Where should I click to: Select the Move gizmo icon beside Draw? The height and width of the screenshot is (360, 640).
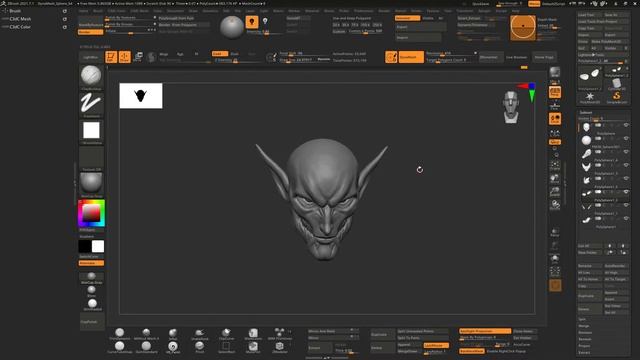[x=138, y=57]
